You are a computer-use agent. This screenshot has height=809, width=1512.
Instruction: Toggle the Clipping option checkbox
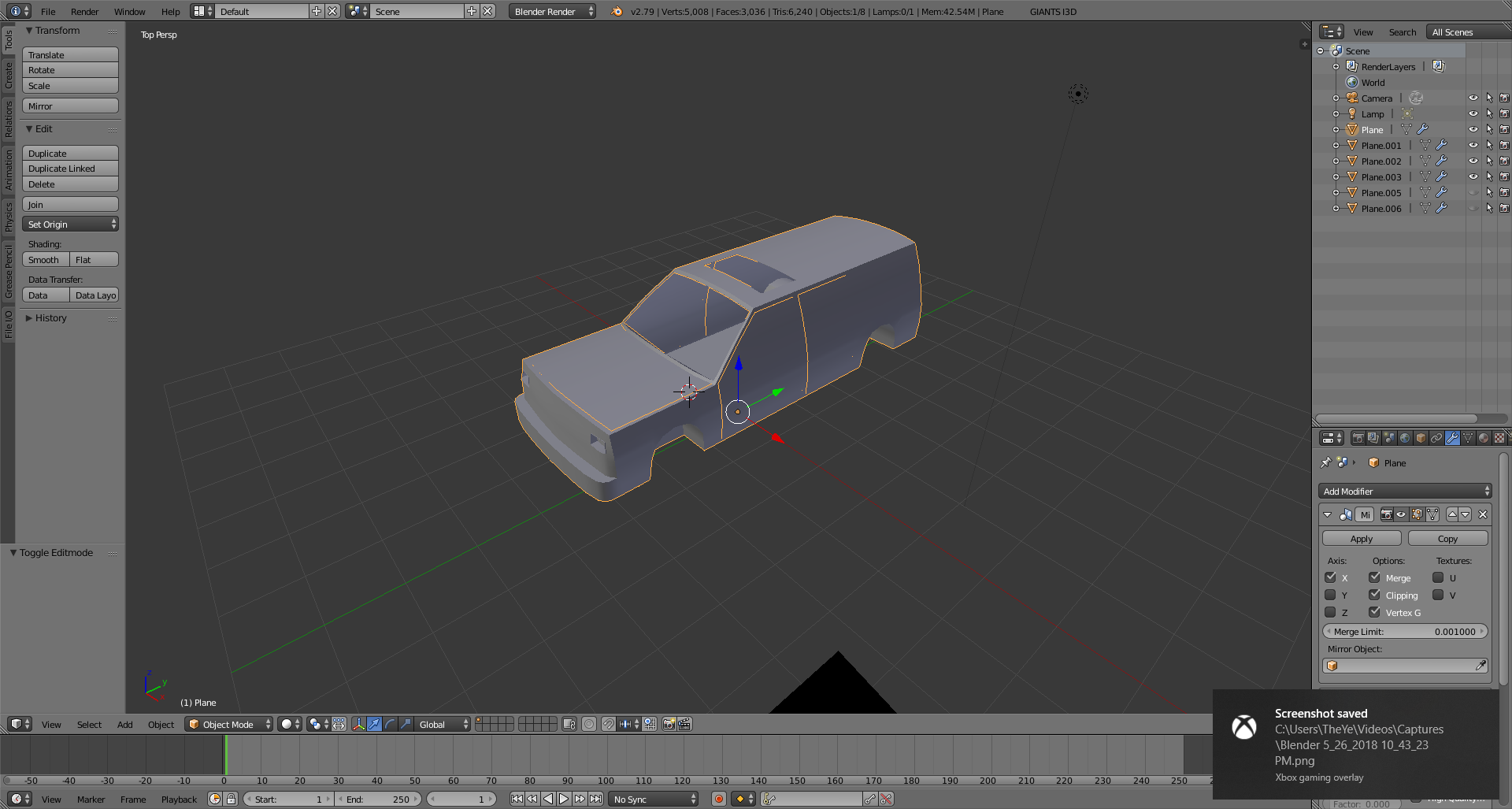(1374, 595)
